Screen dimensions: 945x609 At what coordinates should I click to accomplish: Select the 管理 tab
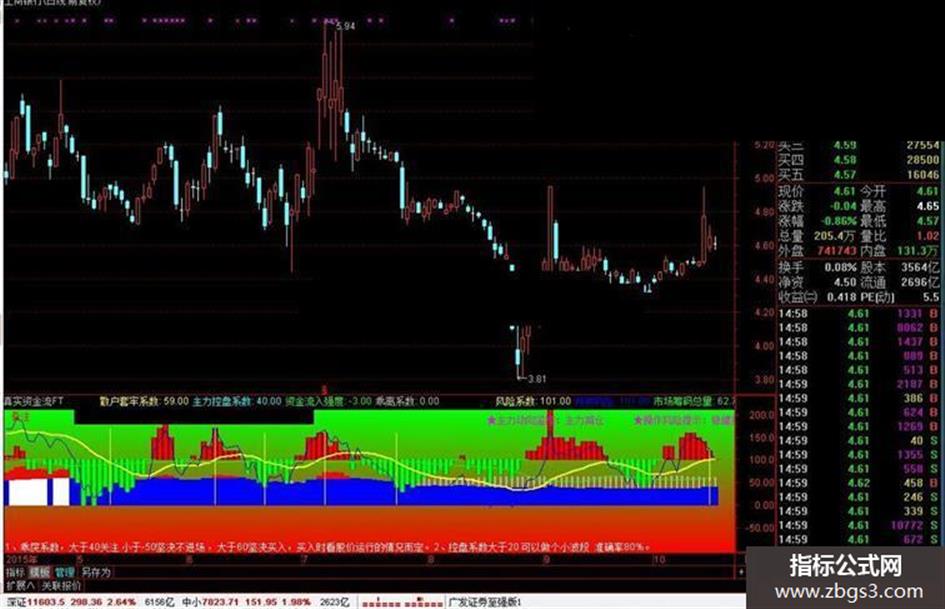click(x=64, y=572)
